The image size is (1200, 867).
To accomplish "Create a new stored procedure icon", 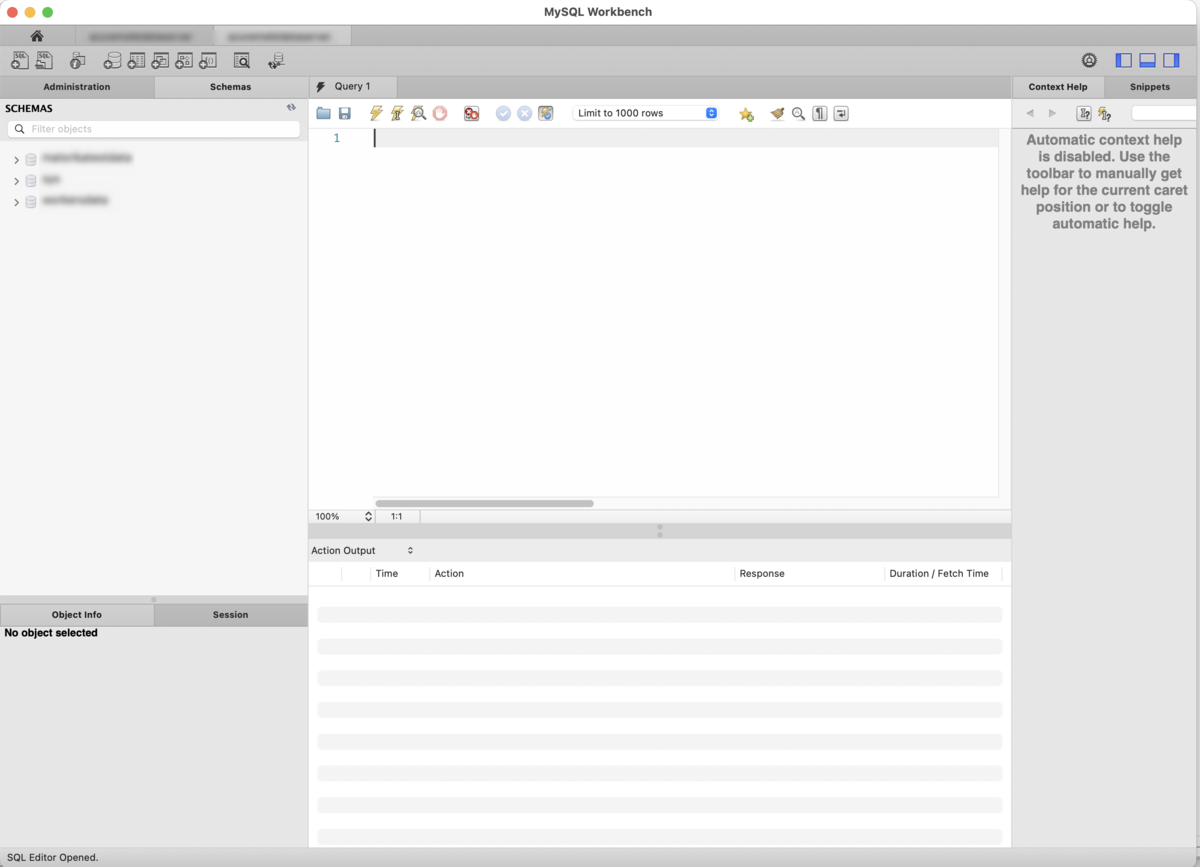I will coord(184,61).
